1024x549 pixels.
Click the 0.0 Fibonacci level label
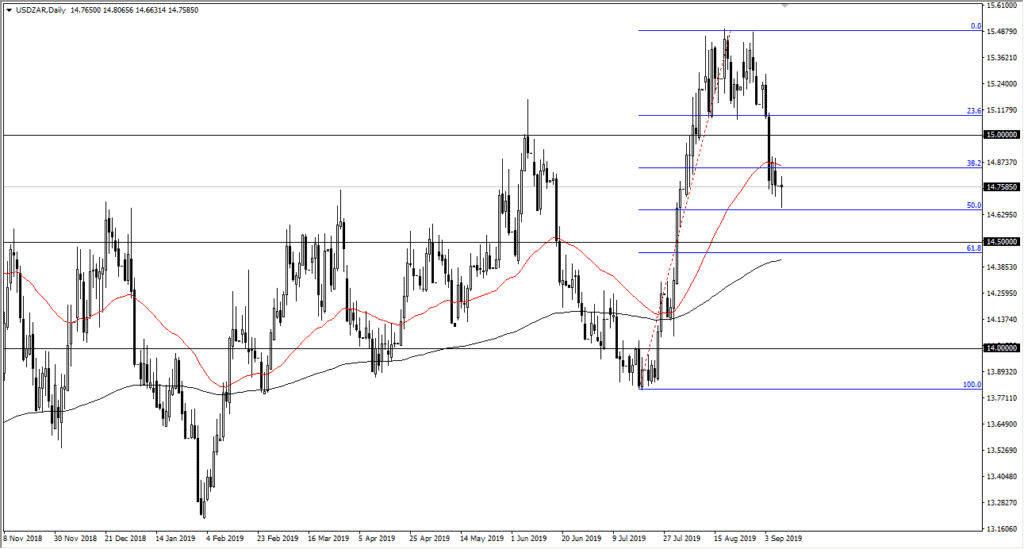tap(975, 26)
